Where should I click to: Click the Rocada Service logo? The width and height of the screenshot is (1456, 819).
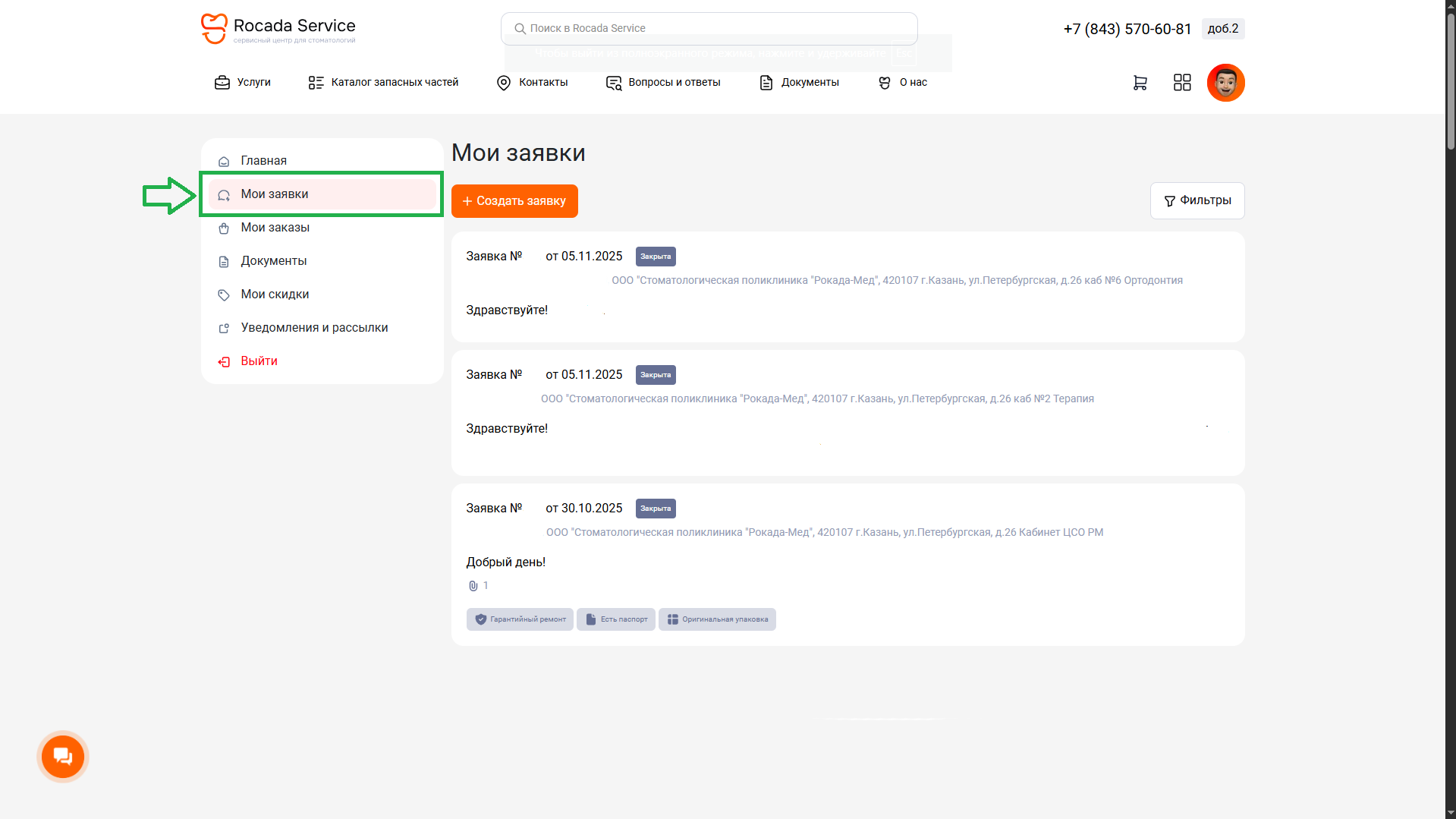[x=278, y=29]
